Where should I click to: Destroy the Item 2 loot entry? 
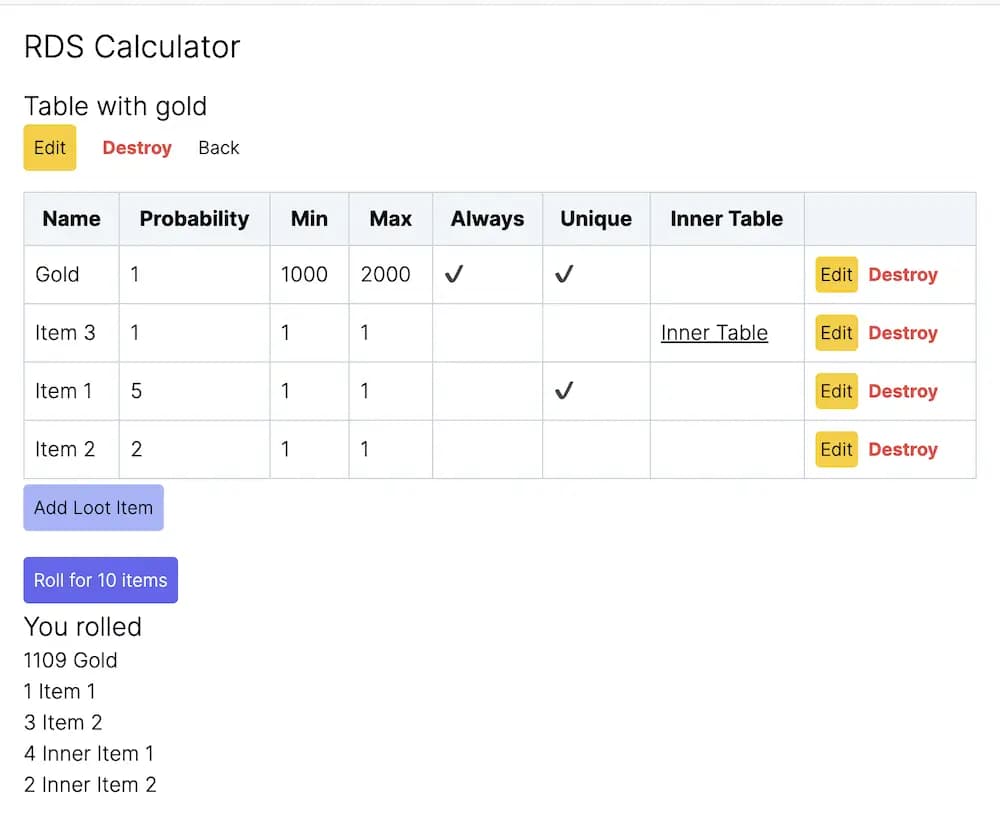point(903,449)
